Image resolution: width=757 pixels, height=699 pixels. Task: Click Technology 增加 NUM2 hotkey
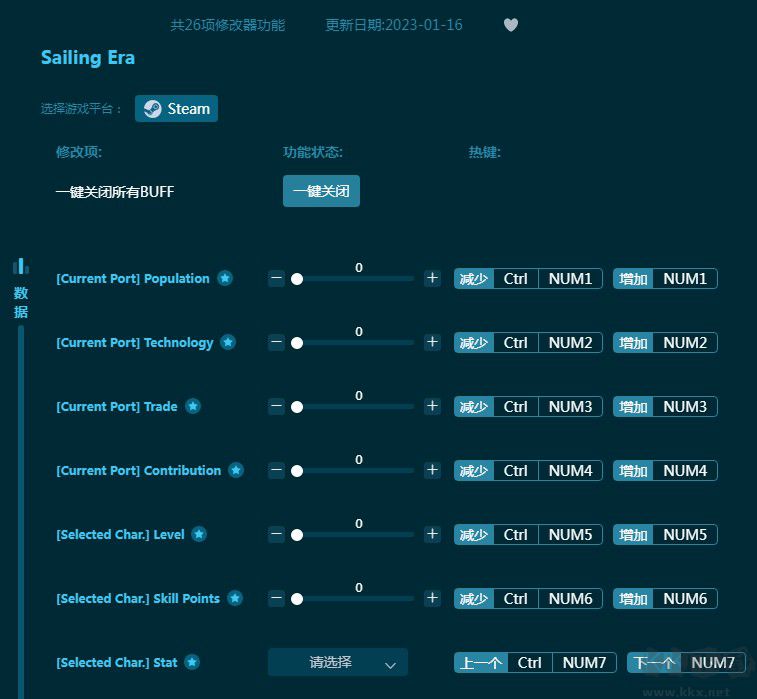(x=665, y=343)
